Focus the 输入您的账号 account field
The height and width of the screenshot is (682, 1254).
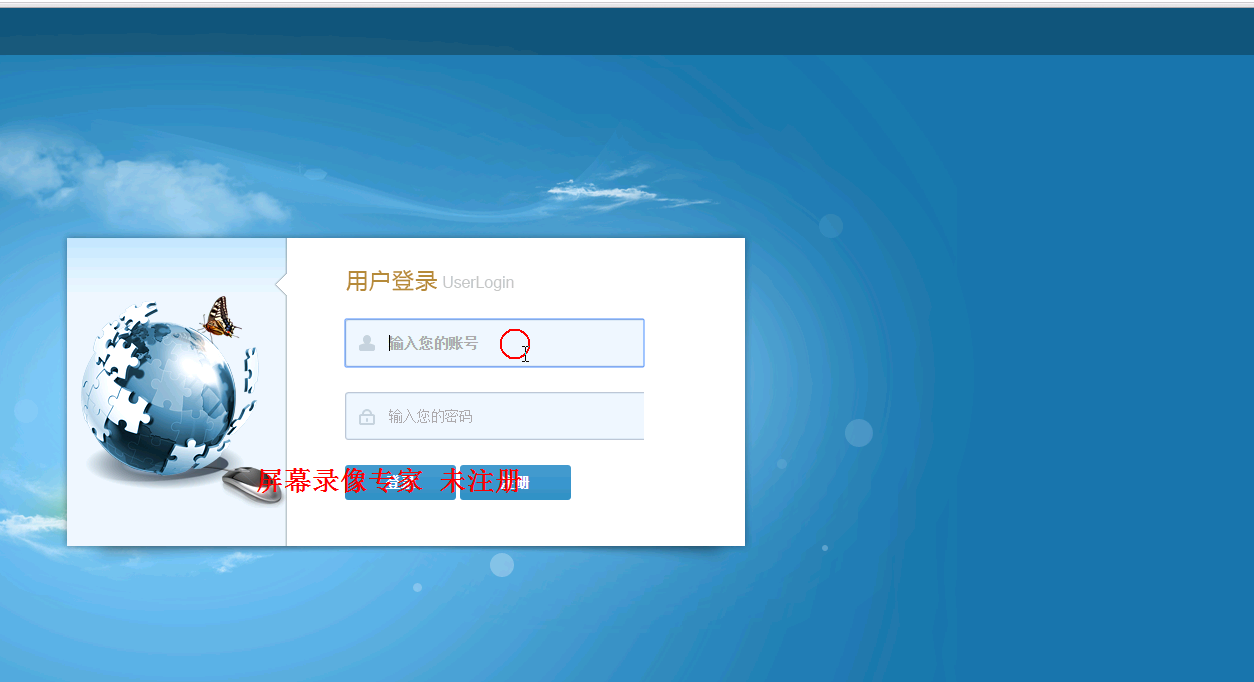tap(494, 343)
